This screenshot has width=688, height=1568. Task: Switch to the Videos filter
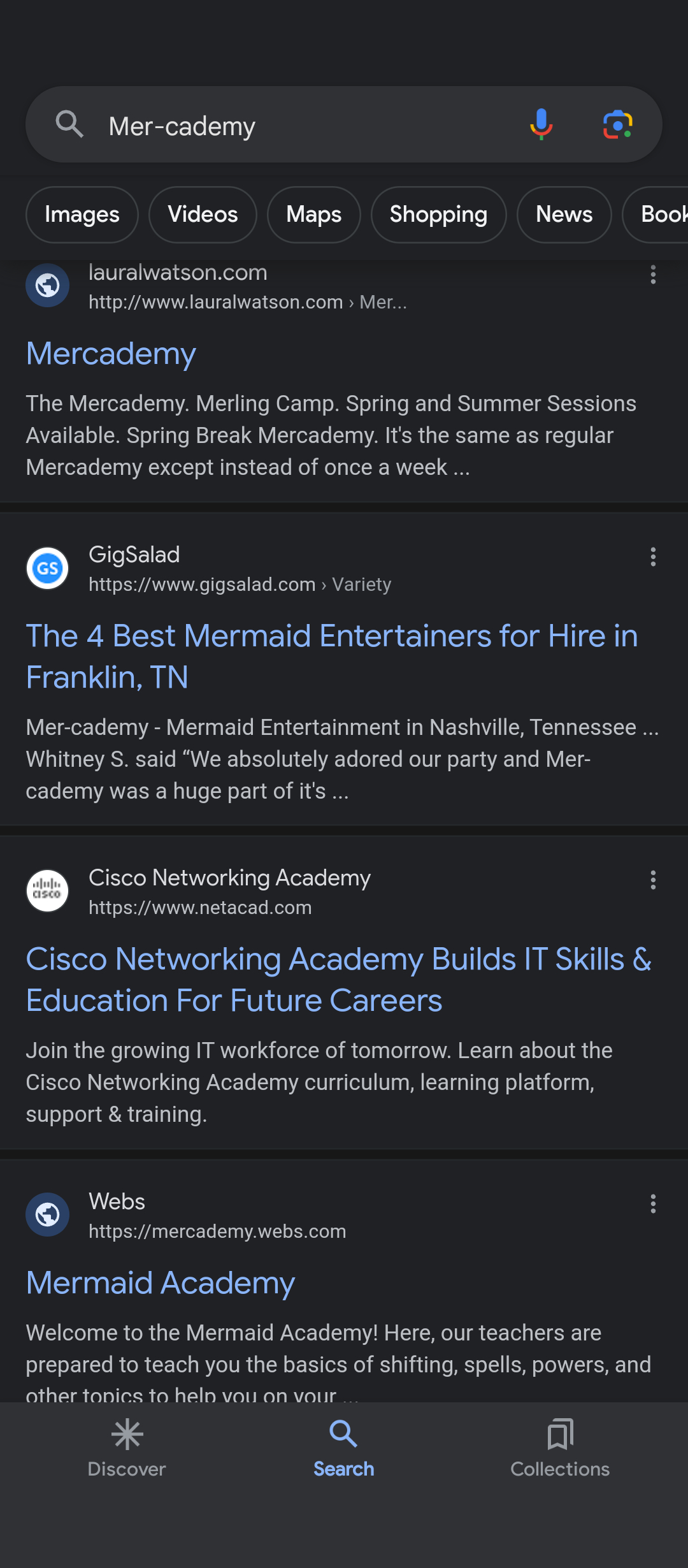[203, 215]
